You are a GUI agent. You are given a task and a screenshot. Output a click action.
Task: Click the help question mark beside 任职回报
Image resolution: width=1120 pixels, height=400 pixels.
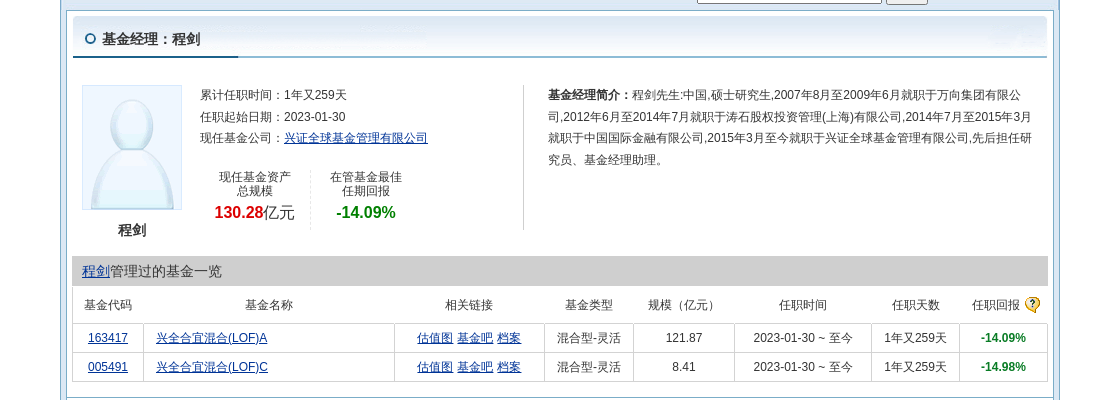click(x=1032, y=305)
